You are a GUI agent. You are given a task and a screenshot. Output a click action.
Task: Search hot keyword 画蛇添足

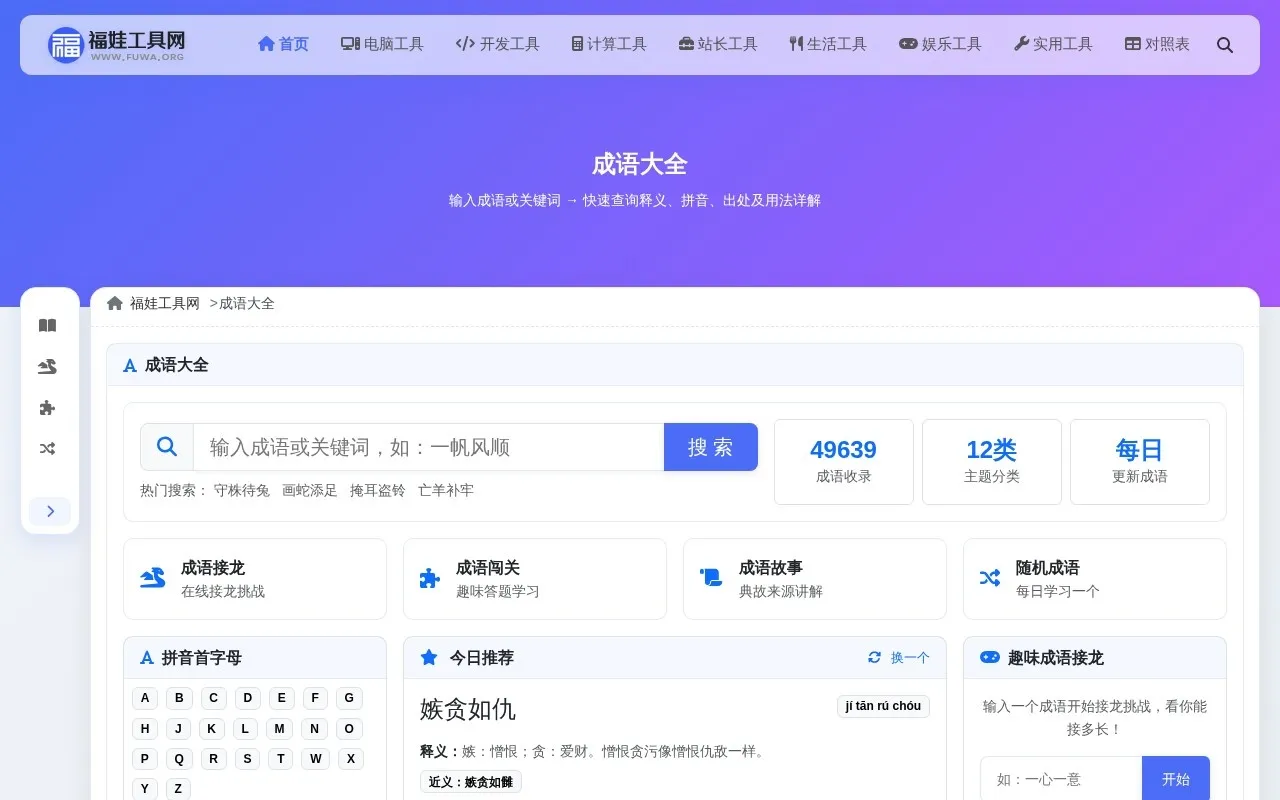coord(310,490)
